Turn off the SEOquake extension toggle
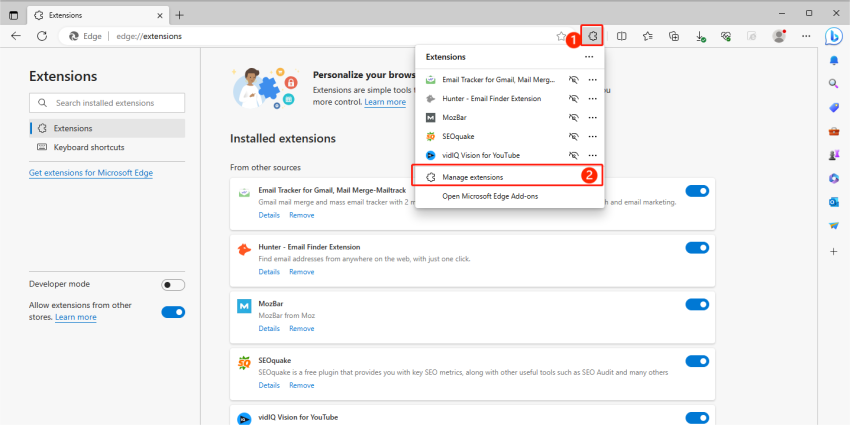The image size is (850, 425). pyautogui.click(x=697, y=361)
